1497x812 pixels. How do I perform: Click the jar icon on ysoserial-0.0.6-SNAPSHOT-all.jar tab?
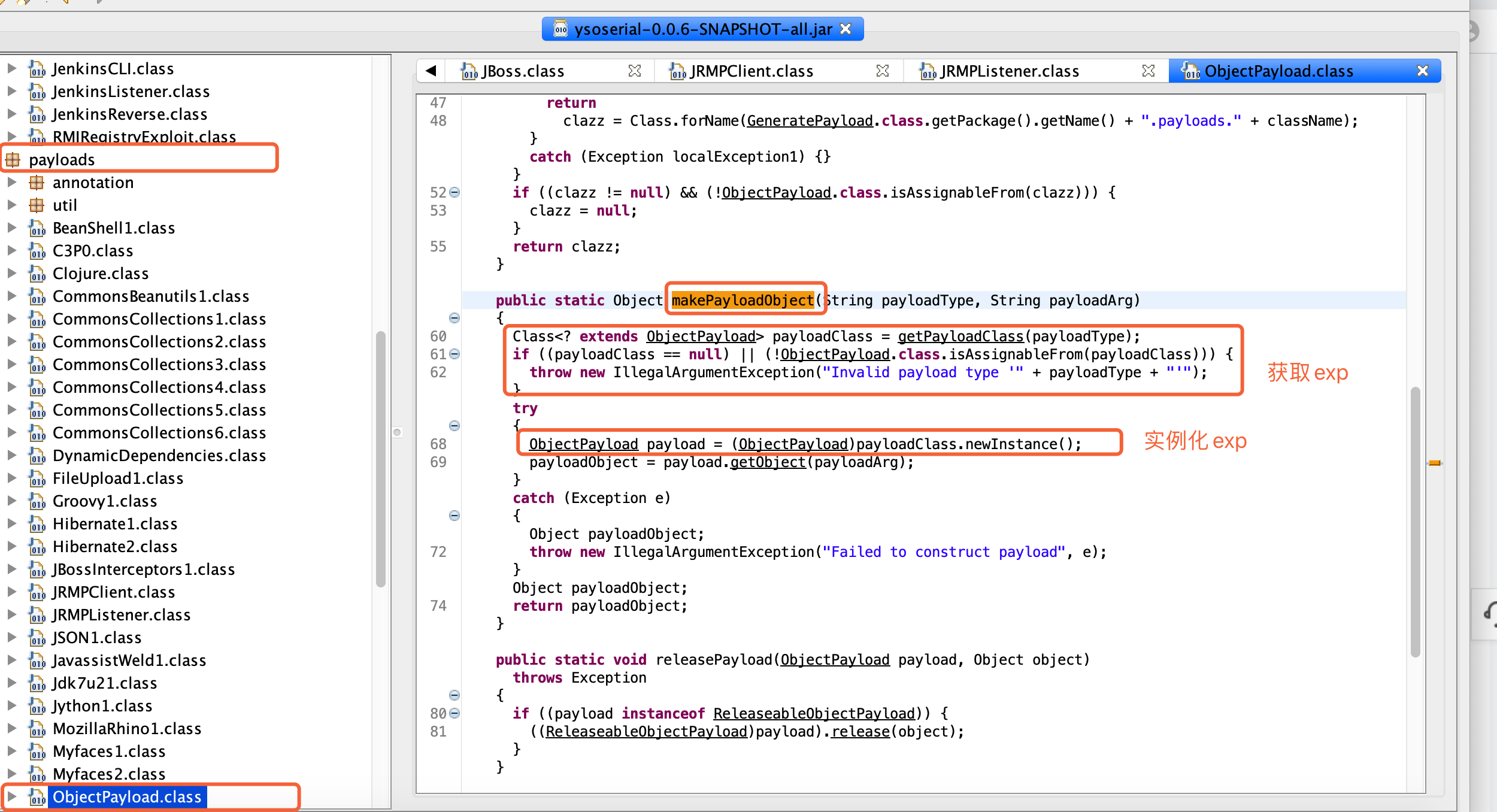coord(560,28)
